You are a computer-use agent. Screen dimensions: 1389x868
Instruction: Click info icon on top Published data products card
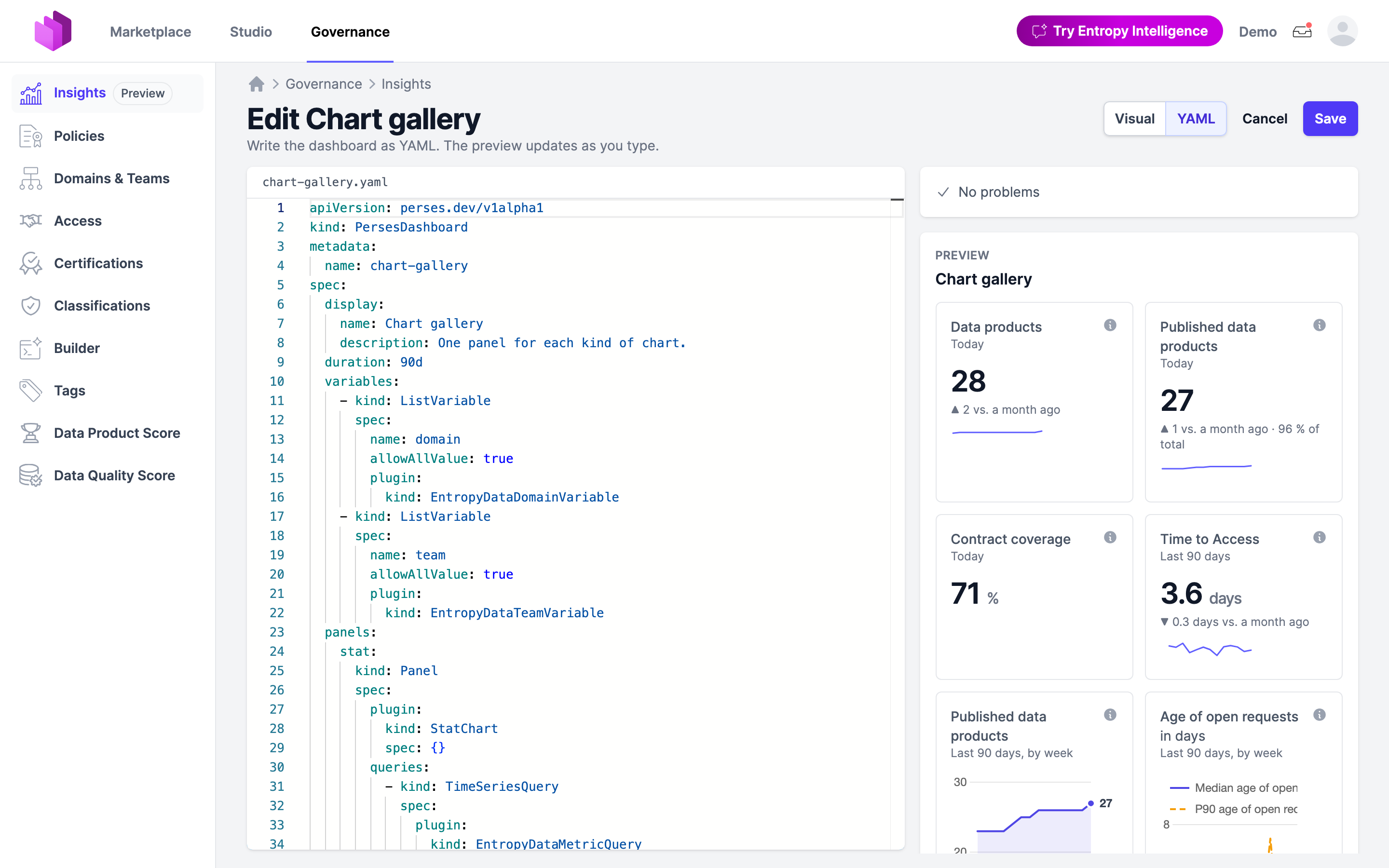coord(1320,325)
